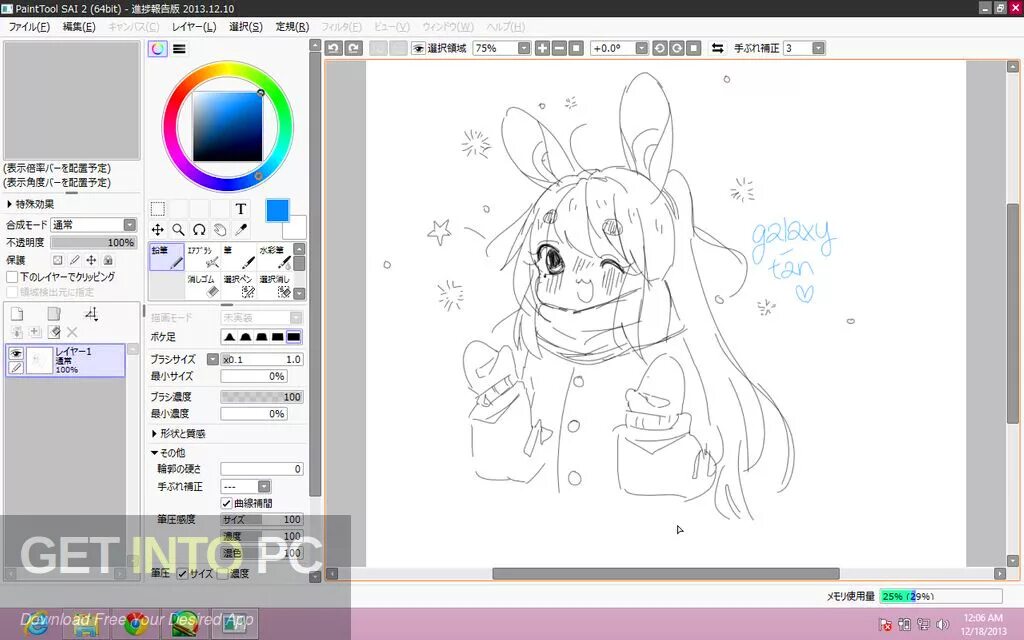Screen dimensions: 1024x640
Task: Choose the エアブラシ airbrush tool
Action: tap(203, 257)
